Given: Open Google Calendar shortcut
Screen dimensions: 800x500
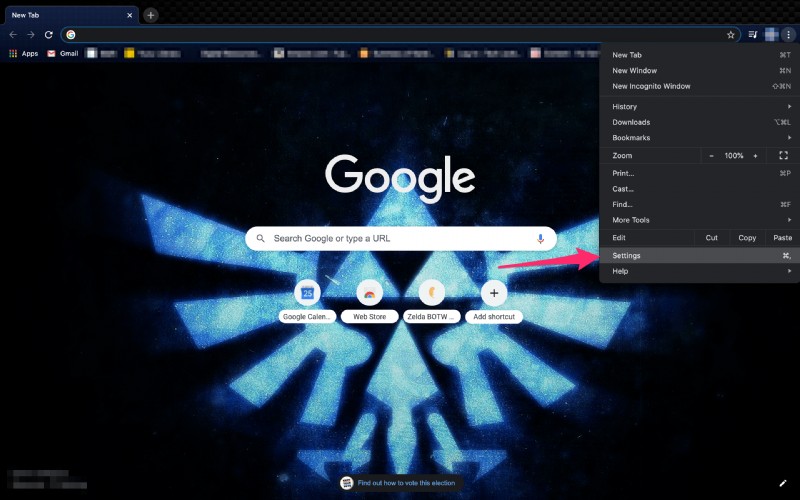Looking at the screenshot, I should click(x=307, y=301).
